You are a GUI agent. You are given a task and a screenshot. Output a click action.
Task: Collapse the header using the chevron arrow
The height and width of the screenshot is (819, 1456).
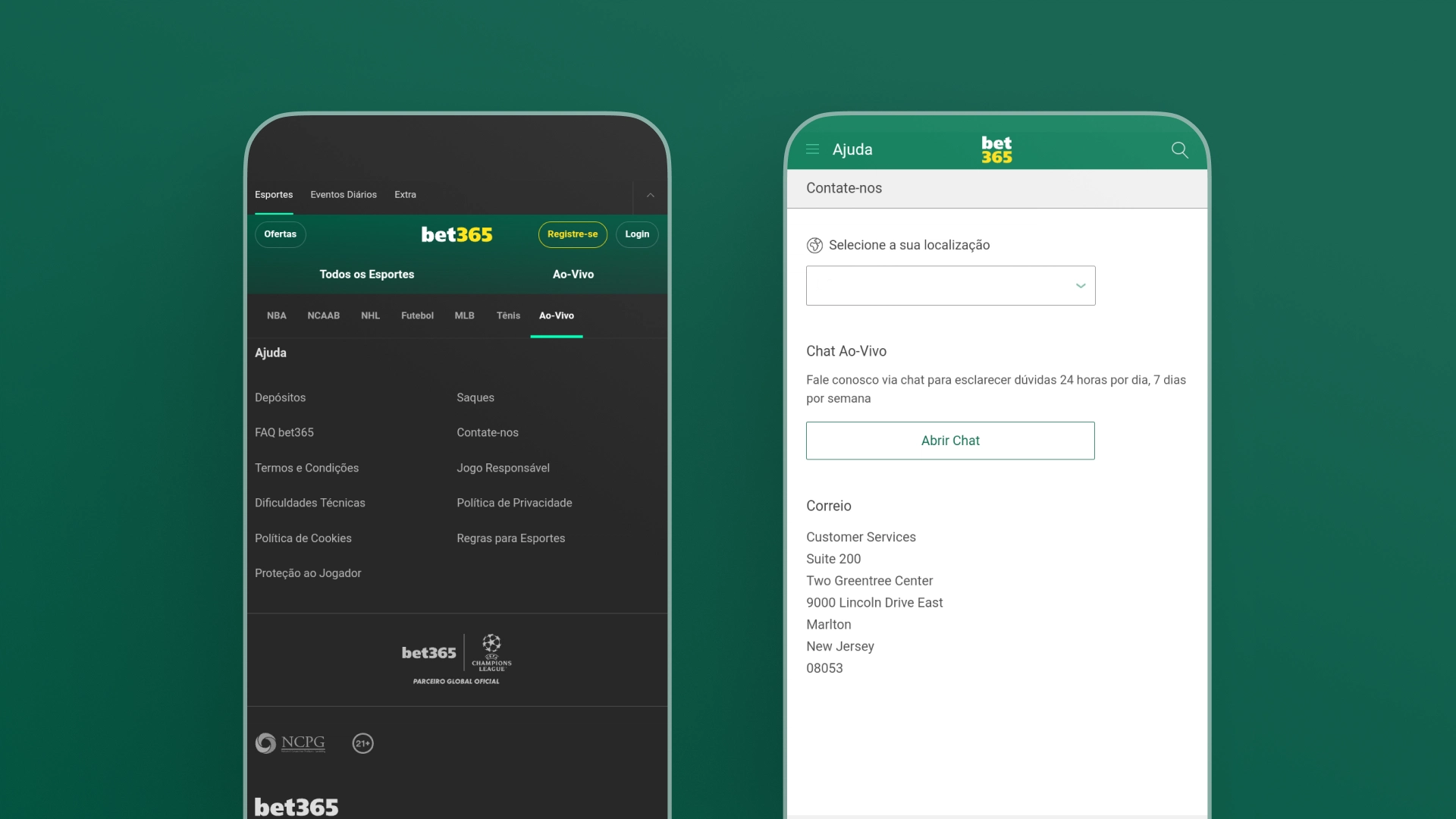tap(650, 195)
